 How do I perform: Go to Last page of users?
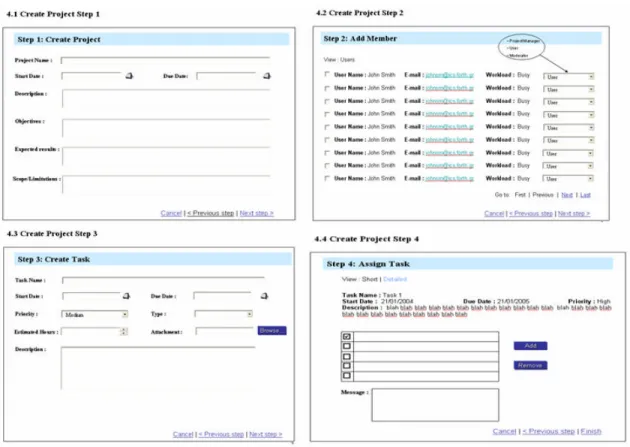pos(585,195)
